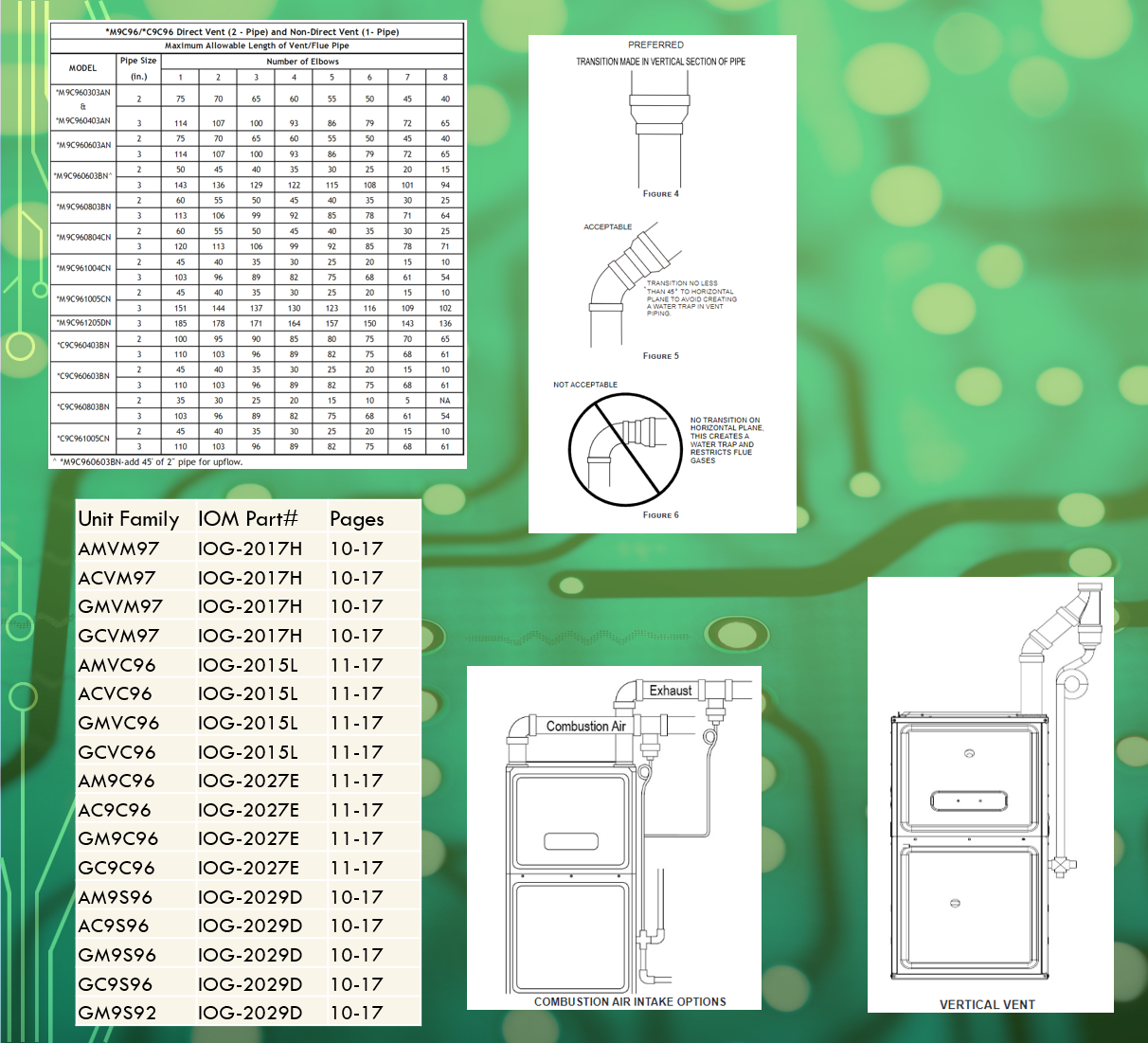Click the M9C960603BN upflow footnote text

152,462
